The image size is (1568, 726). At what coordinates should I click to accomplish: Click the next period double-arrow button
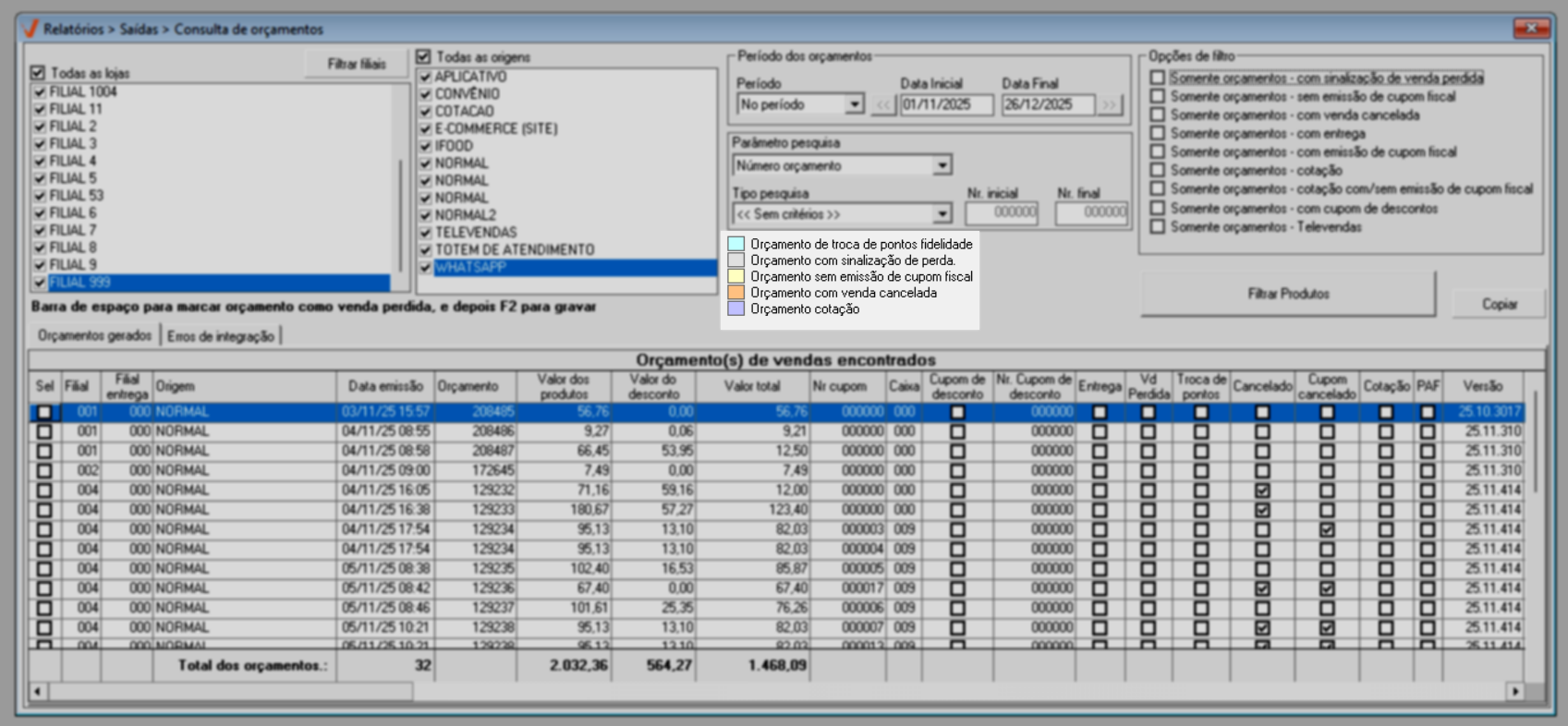coord(1109,105)
